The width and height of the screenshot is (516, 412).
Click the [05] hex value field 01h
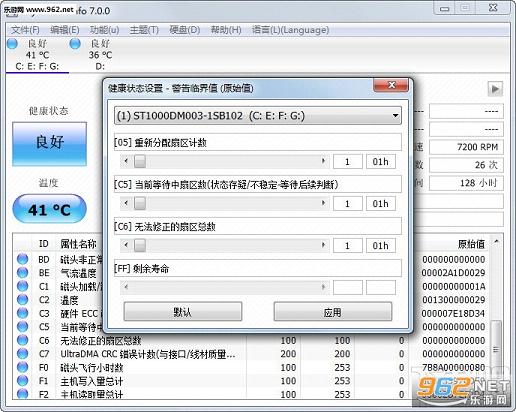381,162
